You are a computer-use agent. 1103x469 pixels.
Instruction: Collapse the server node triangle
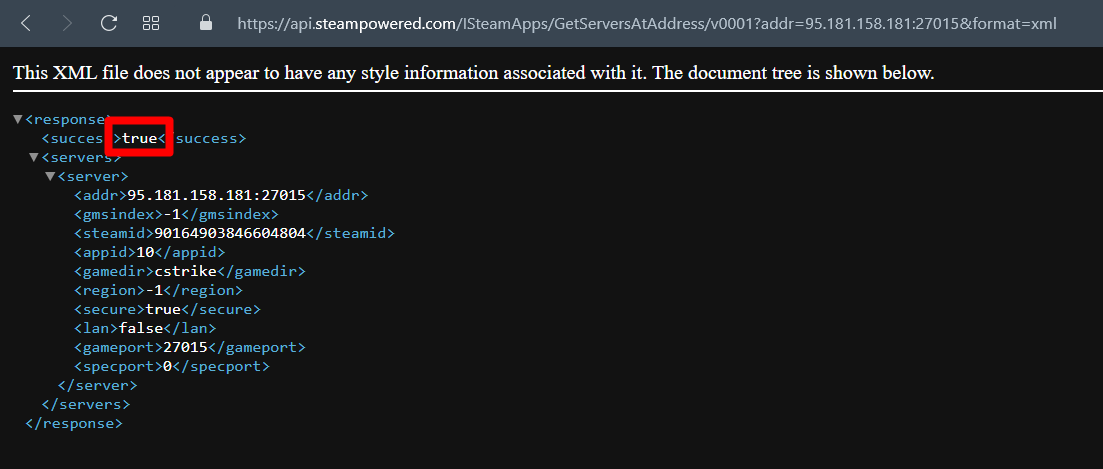click(50, 176)
